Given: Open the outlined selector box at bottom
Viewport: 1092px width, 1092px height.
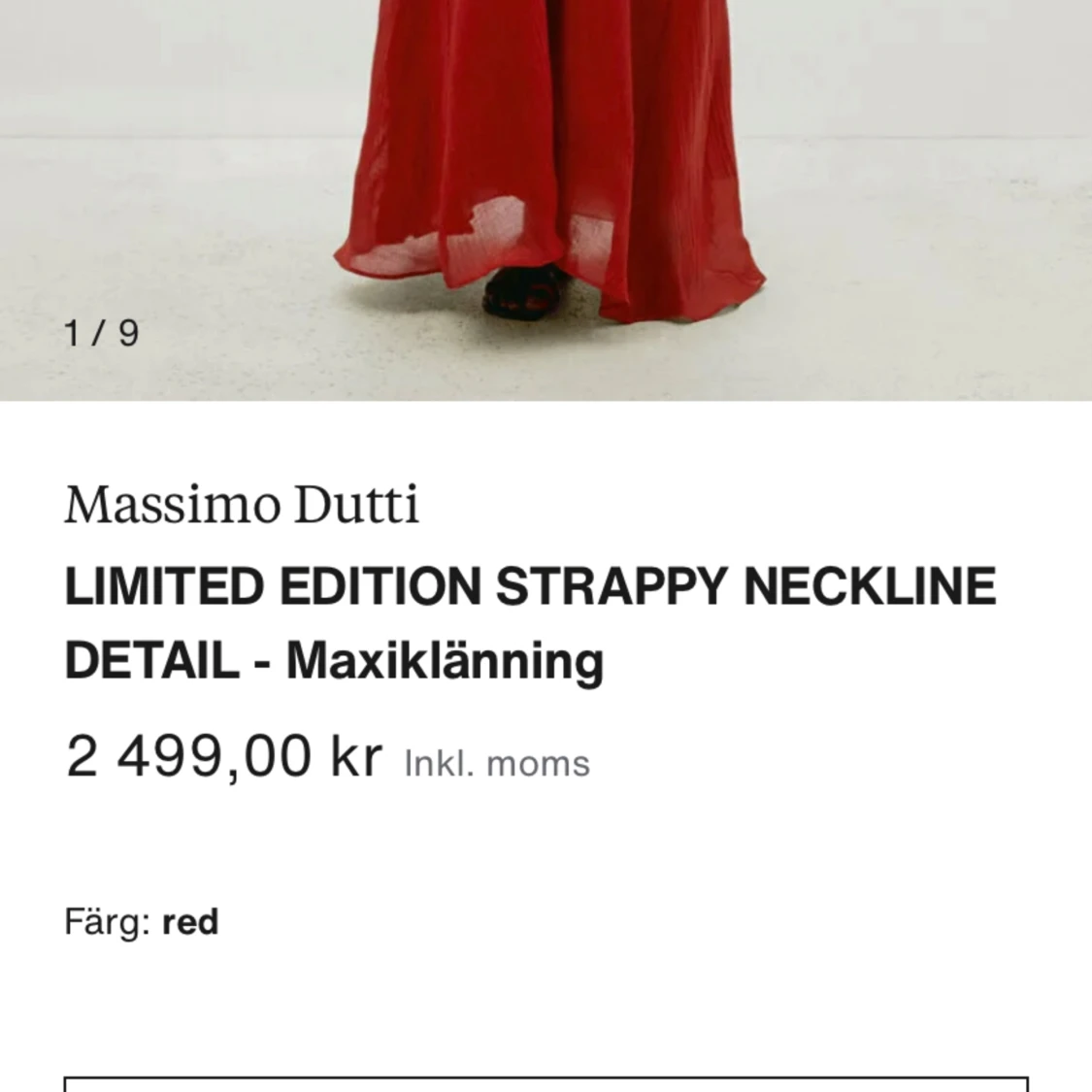Looking at the screenshot, I should [x=546, y=1083].
